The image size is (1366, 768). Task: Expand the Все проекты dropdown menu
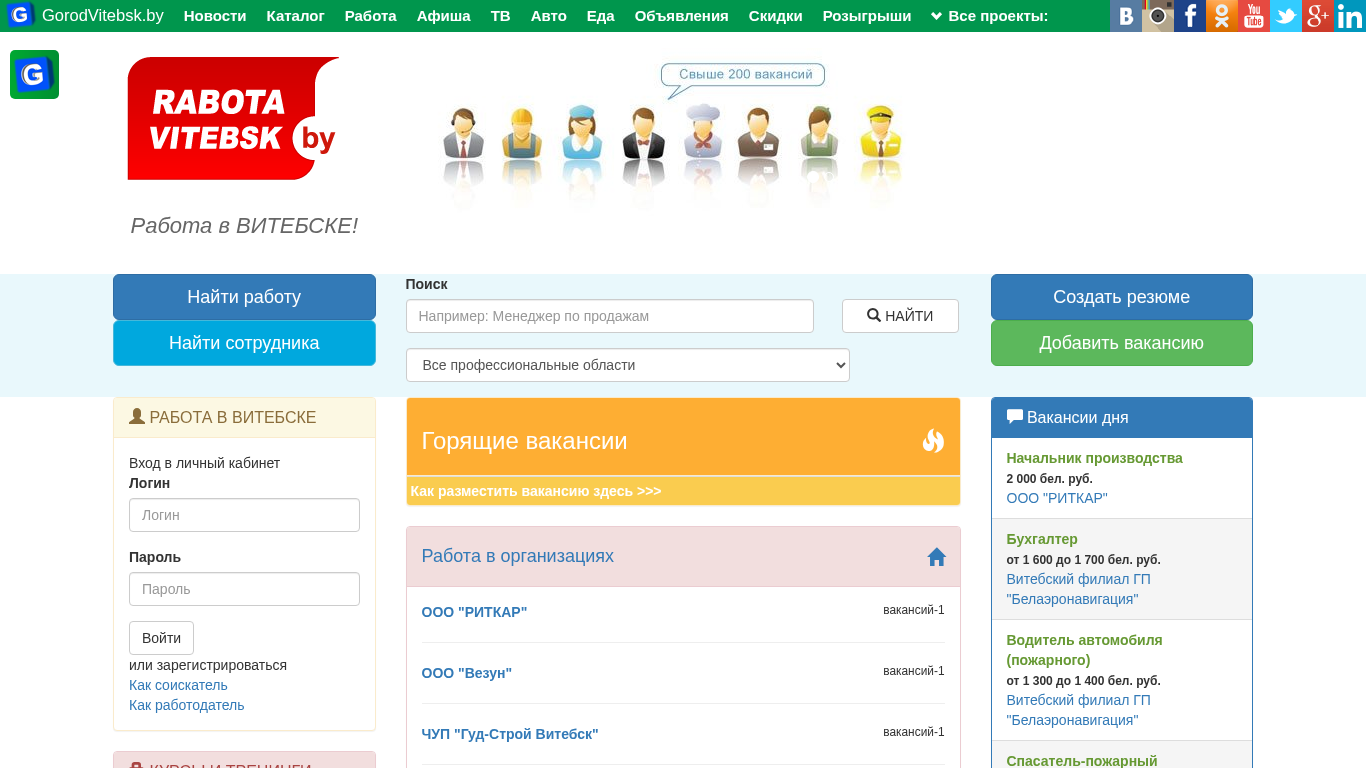989,16
